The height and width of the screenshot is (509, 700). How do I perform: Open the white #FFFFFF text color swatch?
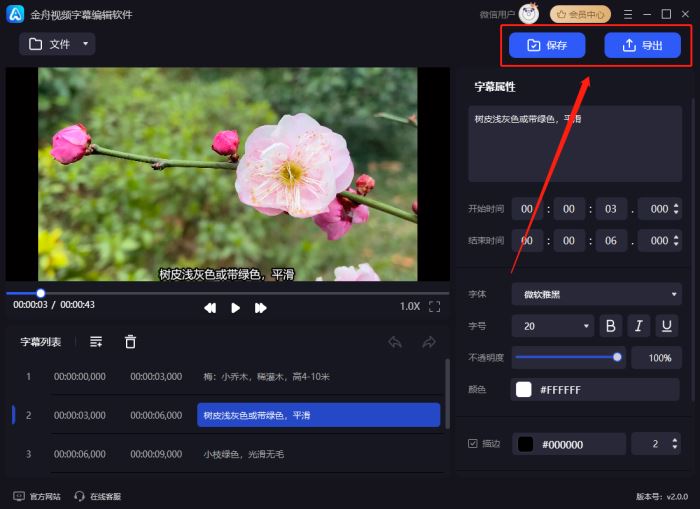pos(524,389)
